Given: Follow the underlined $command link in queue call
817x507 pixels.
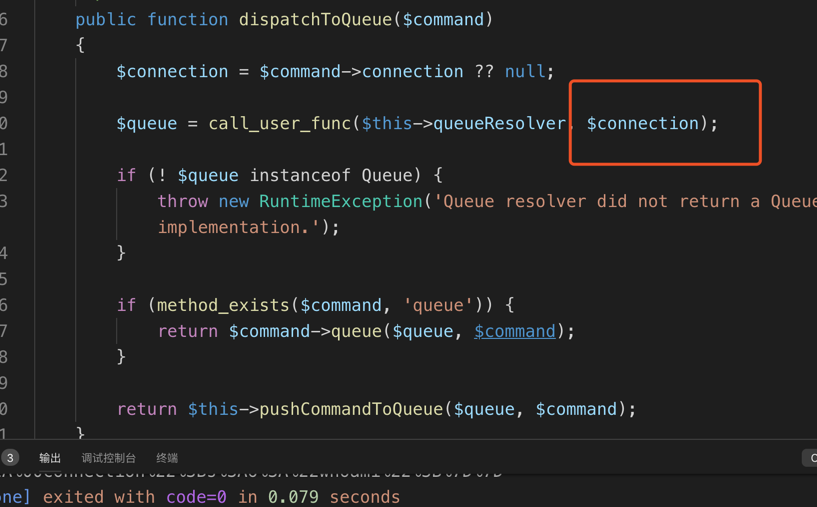Looking at the screenshot, I should 514,331.
